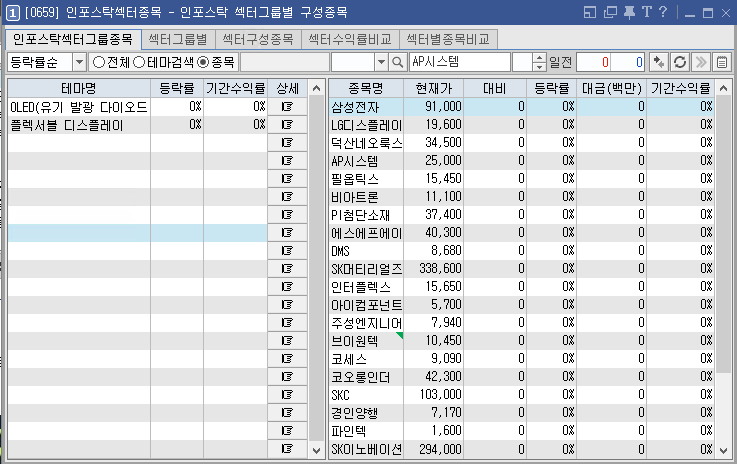Sort by 대금(백만) column header
This screenshot has width=737, height=464.
[612, 88]
